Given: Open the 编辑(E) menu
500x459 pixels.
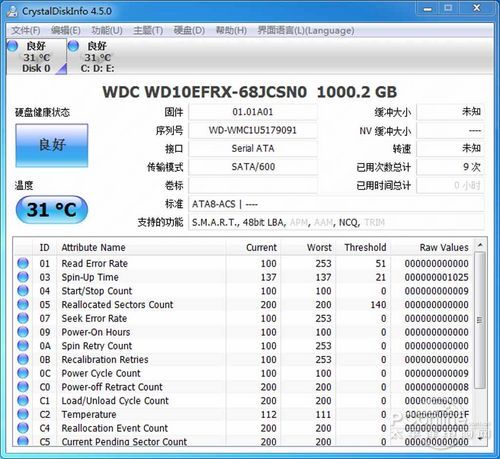Looking at the screenshot, I should point(66,31).
